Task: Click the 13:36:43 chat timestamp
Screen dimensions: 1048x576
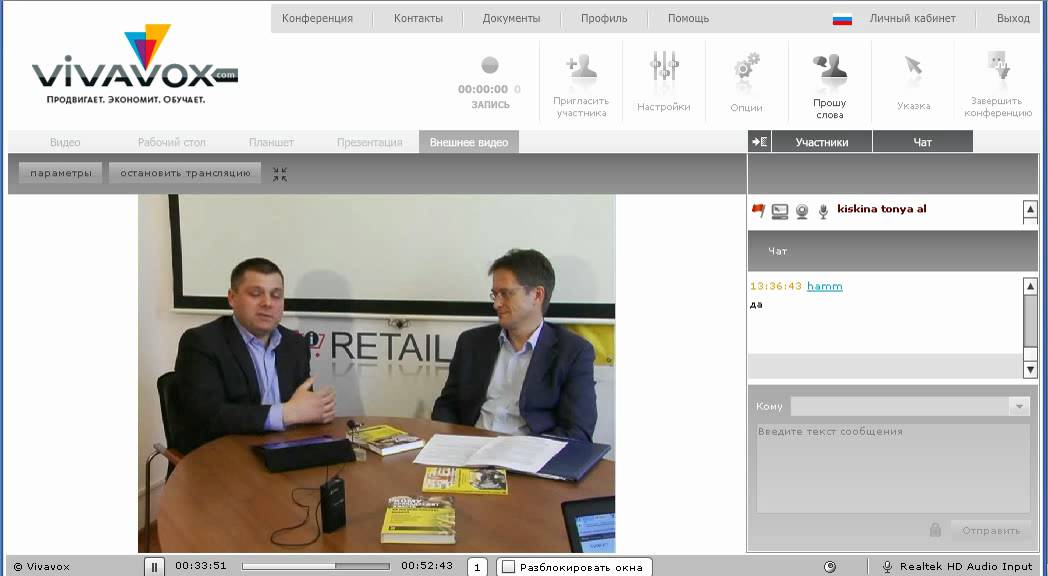Action: click(776, 286)
